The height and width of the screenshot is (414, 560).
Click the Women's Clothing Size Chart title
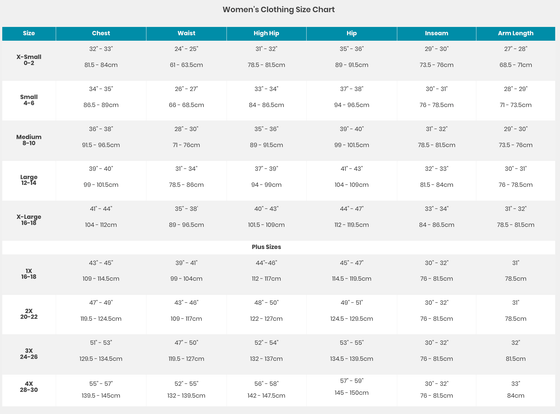279,10
